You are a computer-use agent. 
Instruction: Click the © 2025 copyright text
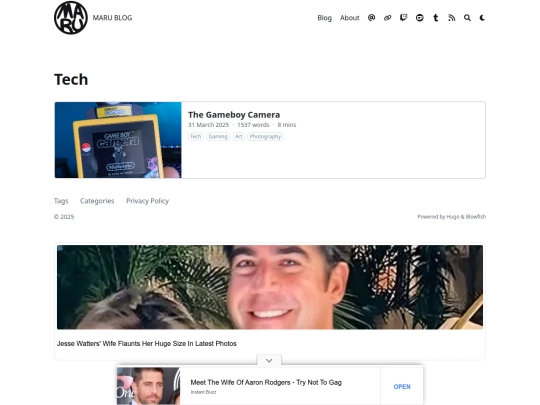64,217
